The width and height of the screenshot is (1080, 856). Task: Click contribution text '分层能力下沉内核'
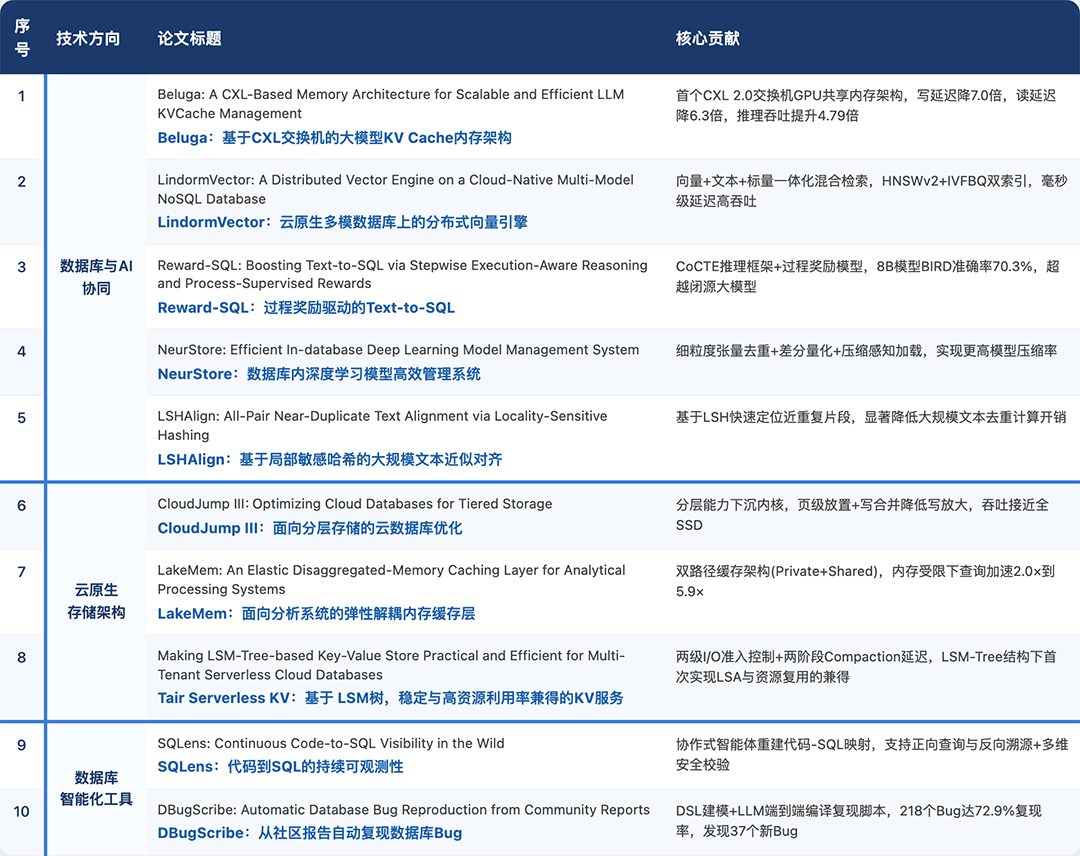point(862,515)
